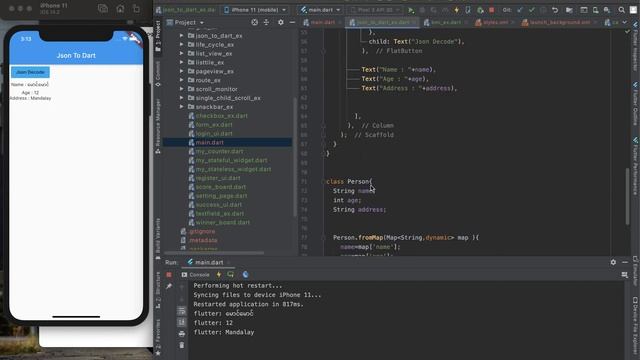Image resolution: width=640 pixels, height=360 pixels.
Task: Click the editor vertical scrollbar thumb
Action: click(x=628, y=196)
